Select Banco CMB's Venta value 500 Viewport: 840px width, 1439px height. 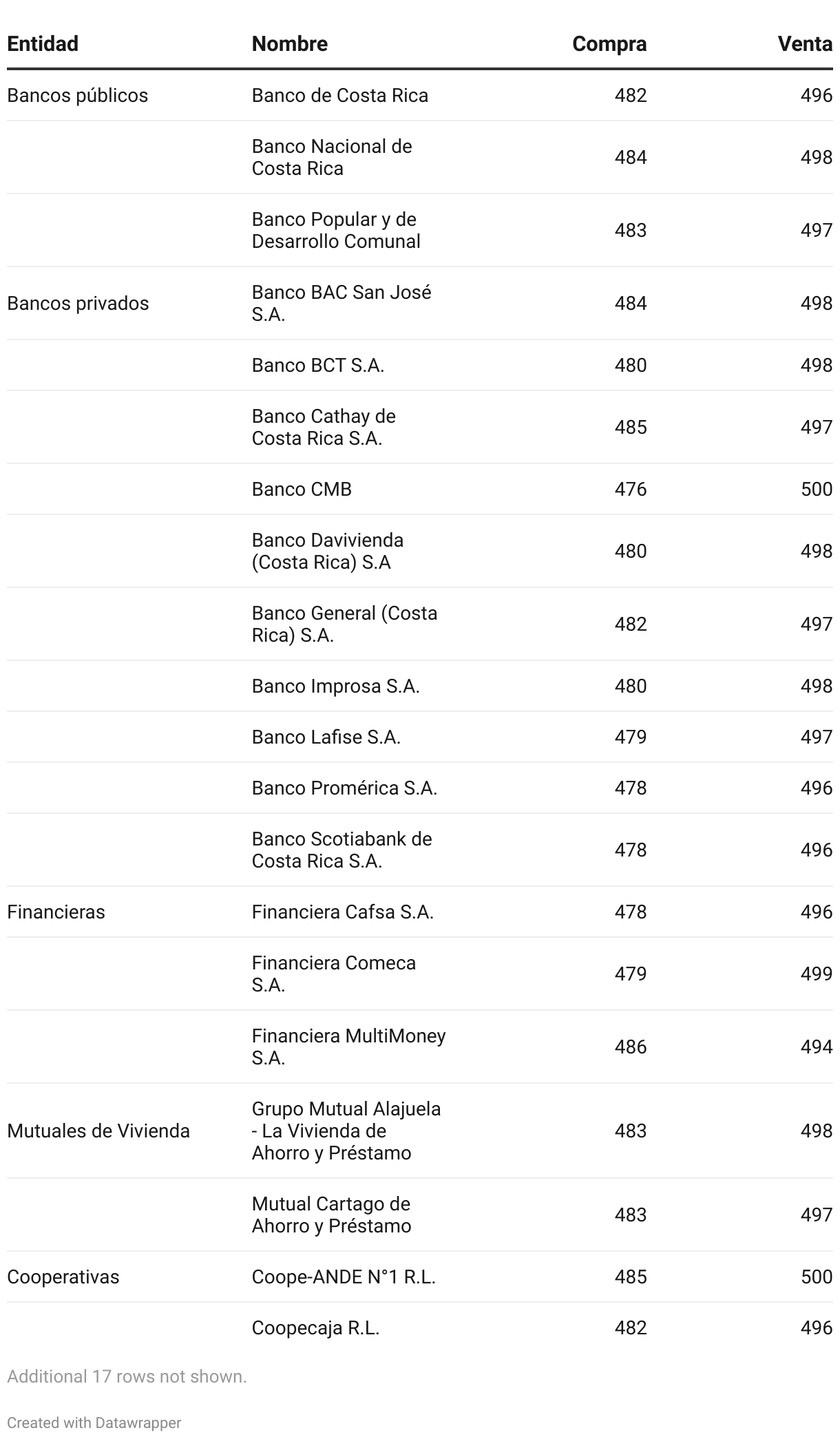point(816,489)
